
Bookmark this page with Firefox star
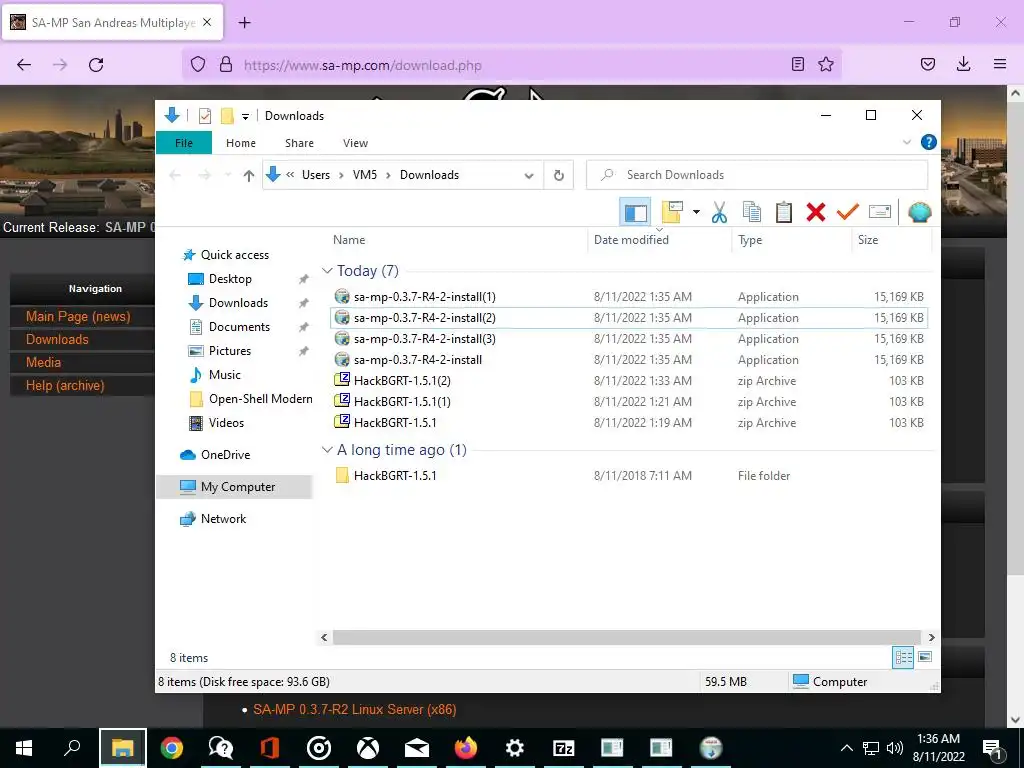[825, 65]
